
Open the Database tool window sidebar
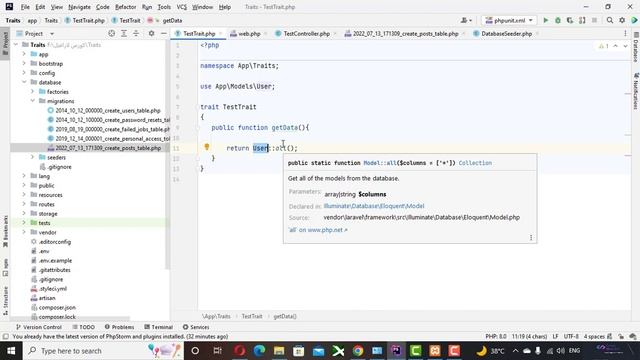(x=636, y=47)
